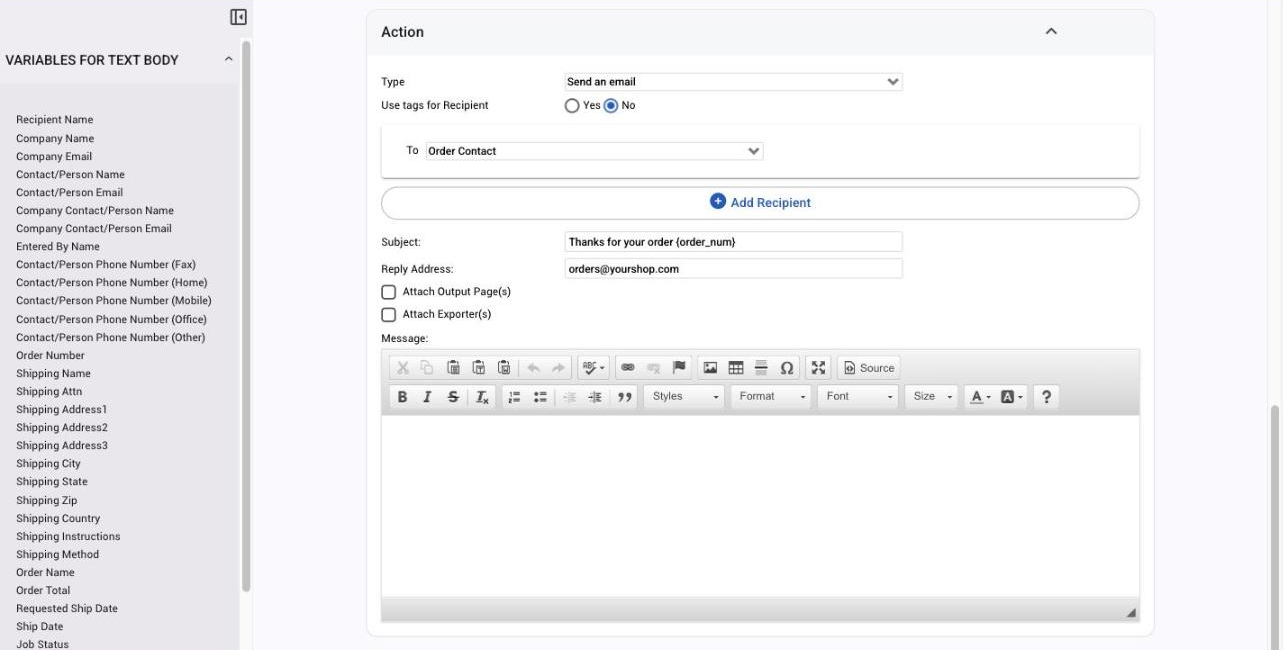Click the Order Number variable

pyautogui.click(x=50, y=356)
